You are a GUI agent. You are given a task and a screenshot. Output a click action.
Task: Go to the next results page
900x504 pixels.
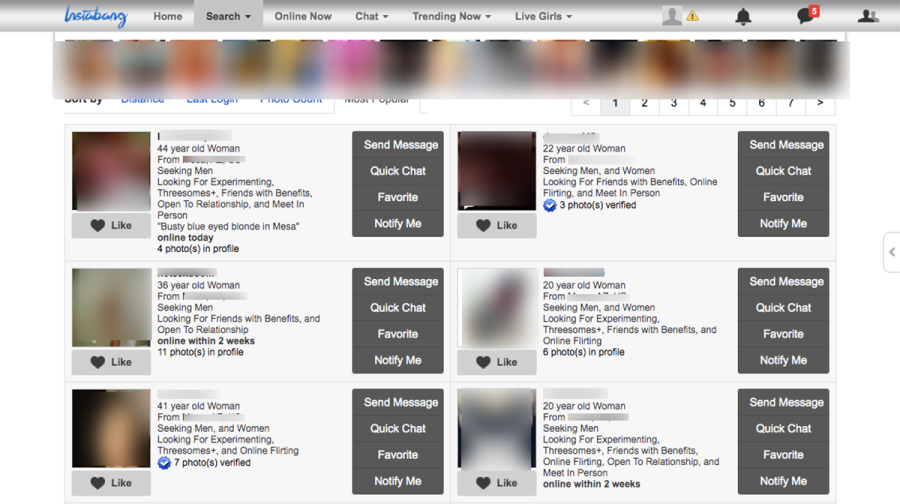(x=820, y=103)
